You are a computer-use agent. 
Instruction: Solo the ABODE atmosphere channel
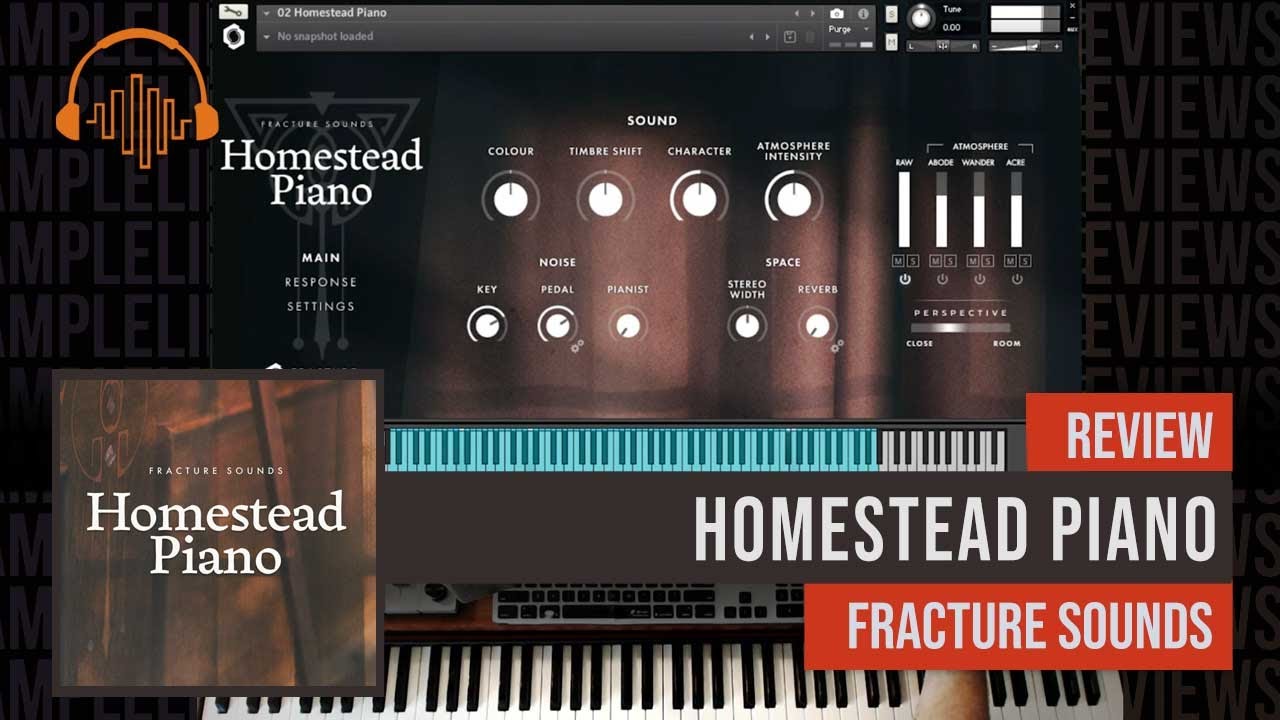point(948,261)
